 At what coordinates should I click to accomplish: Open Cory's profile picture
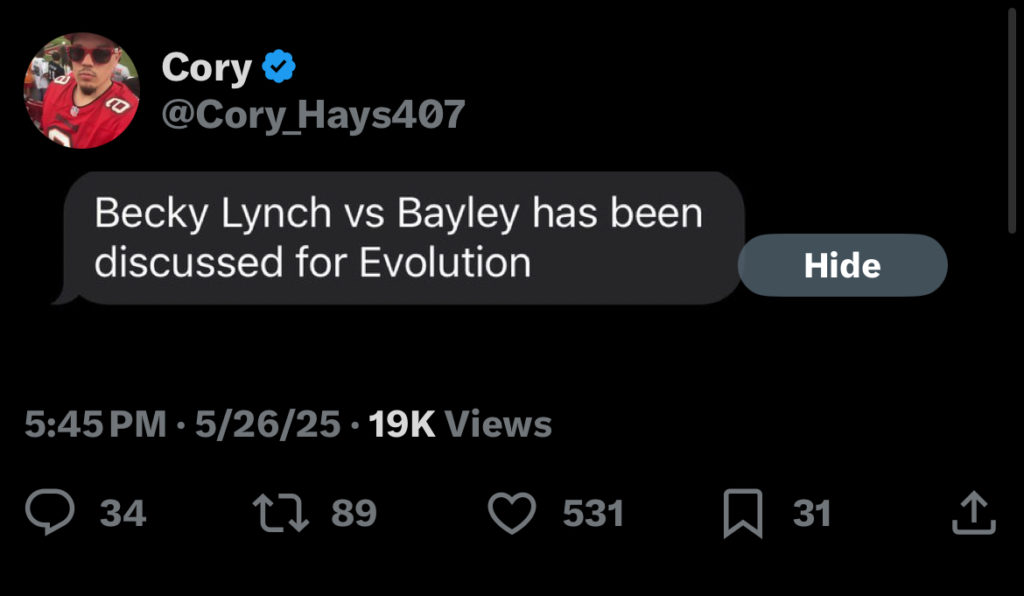(x=81, y=91)
